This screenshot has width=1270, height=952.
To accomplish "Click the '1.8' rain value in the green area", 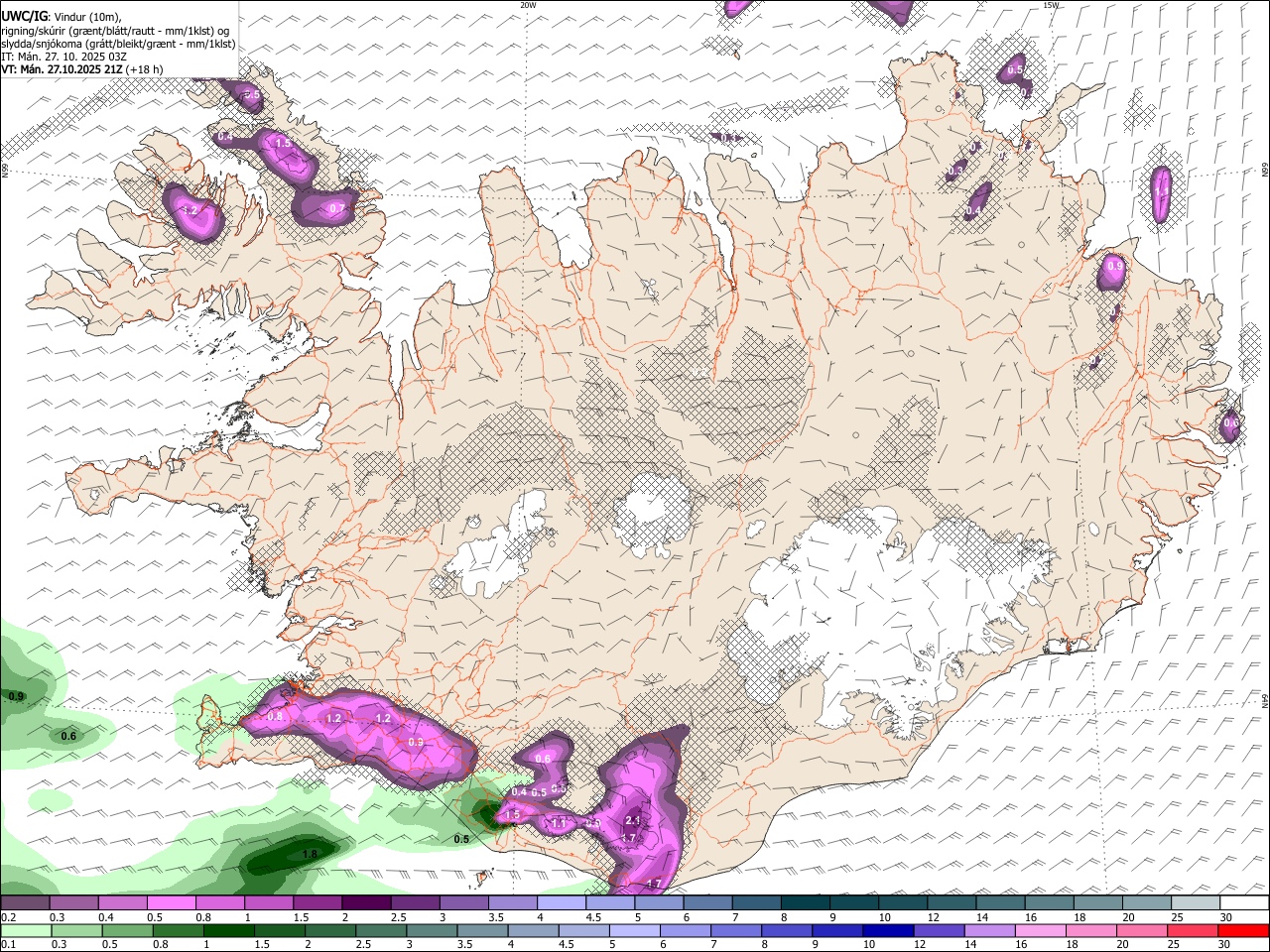I will tap(309, 854).
